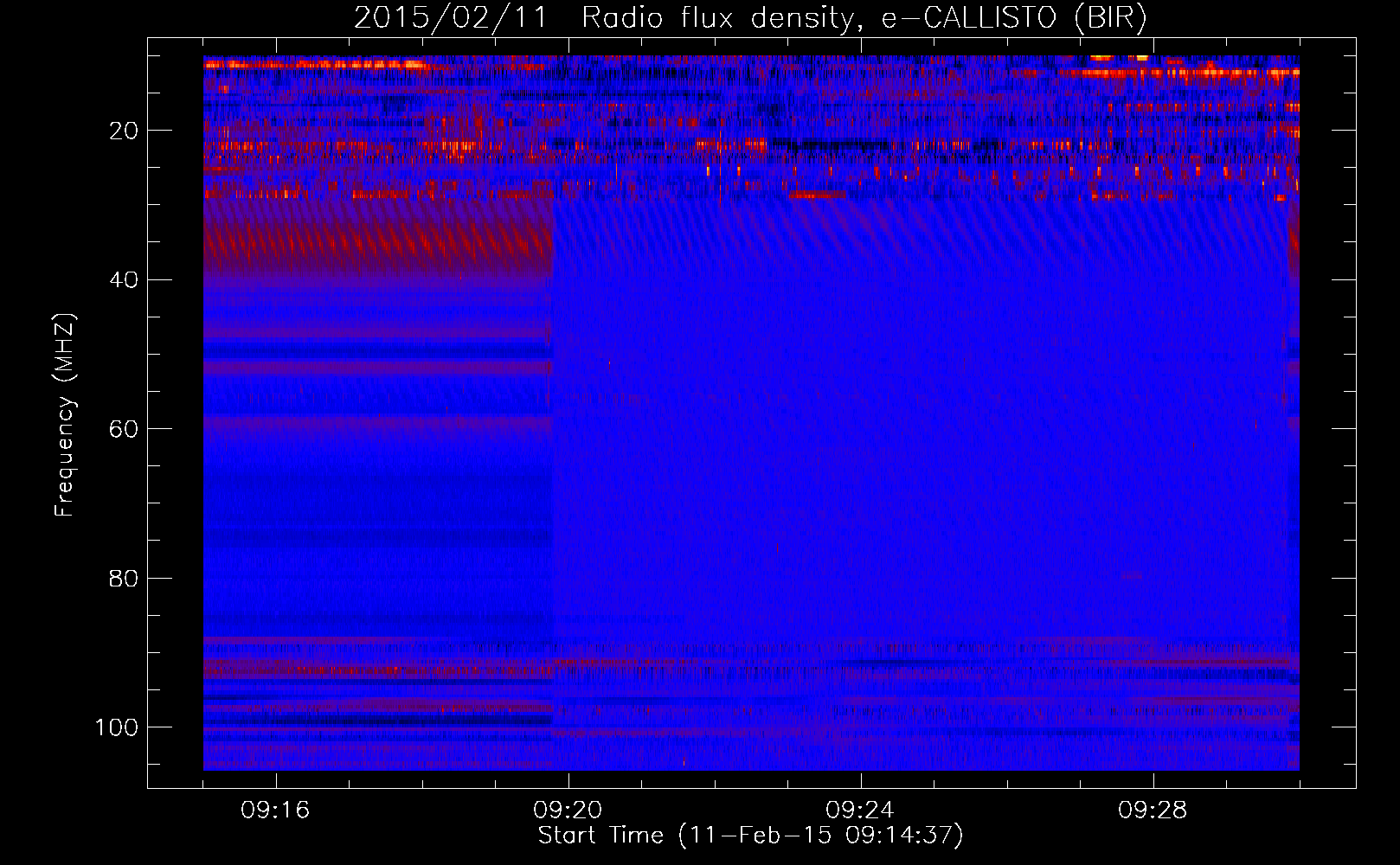Click the 09:24 time tick label
This screenshot has height=865, width=1400.
(x=860, y=811)
